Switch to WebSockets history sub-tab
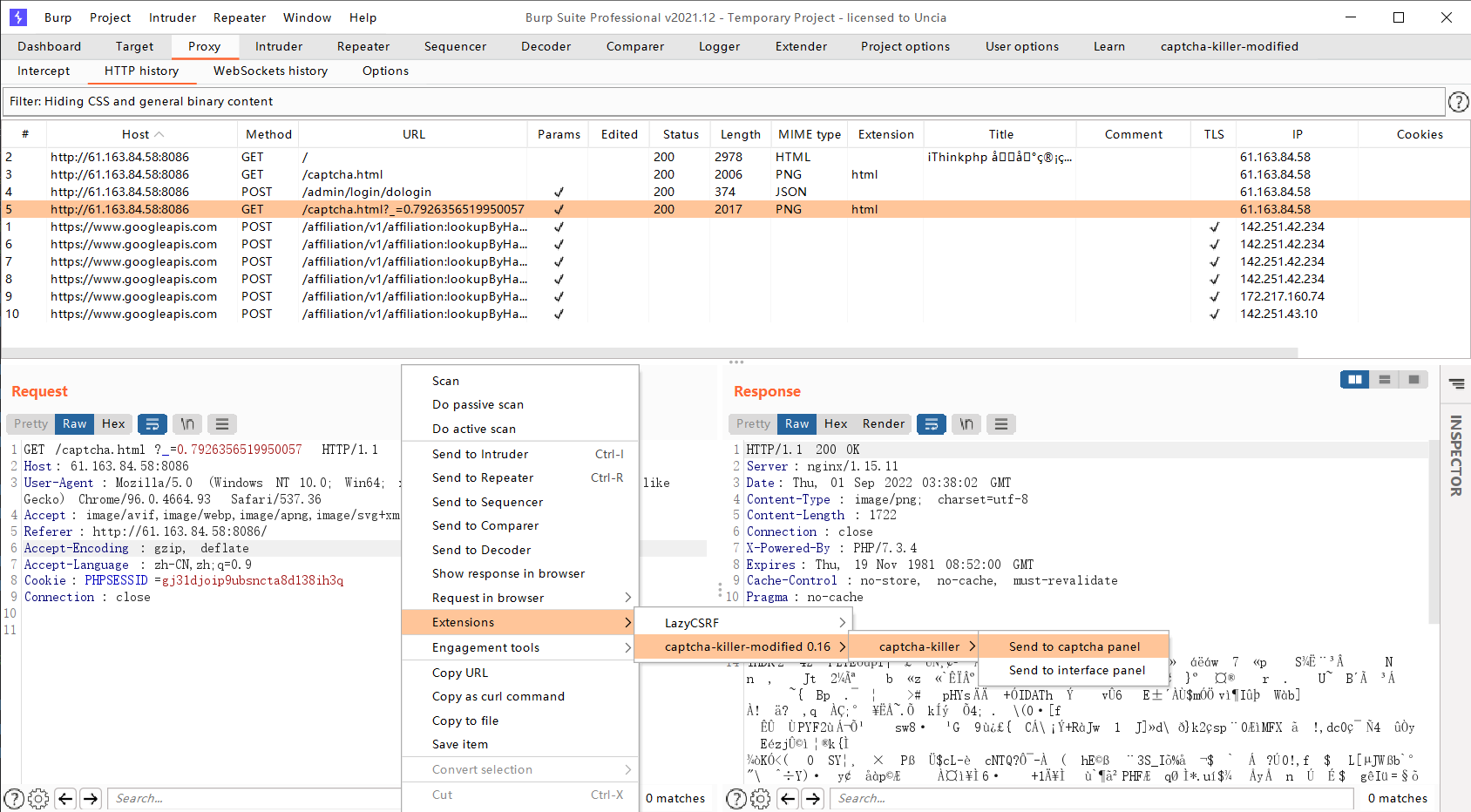Screen dimensions: 1471x812 point(270,71)
